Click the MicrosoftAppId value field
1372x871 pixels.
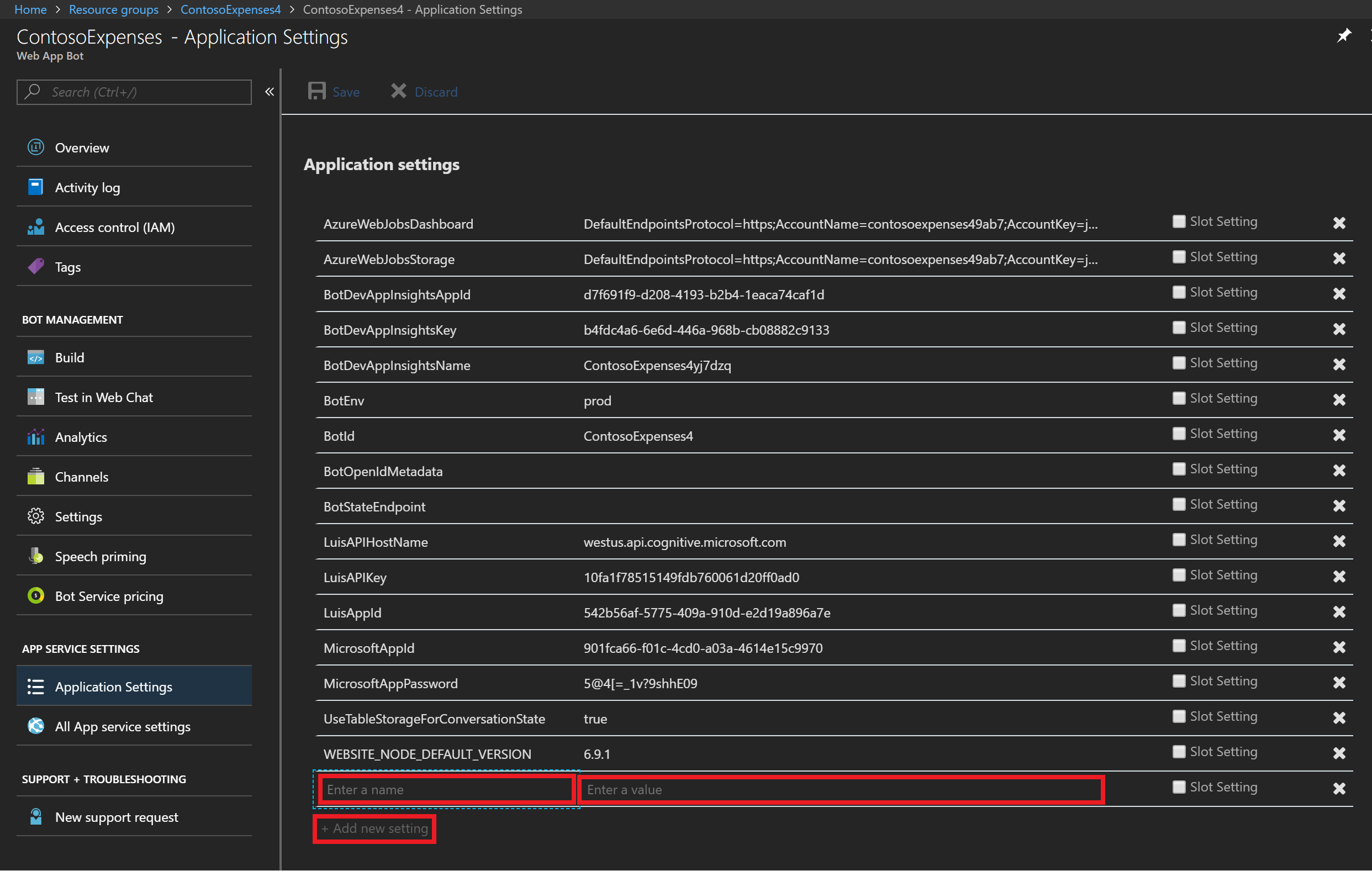[703, 648]
